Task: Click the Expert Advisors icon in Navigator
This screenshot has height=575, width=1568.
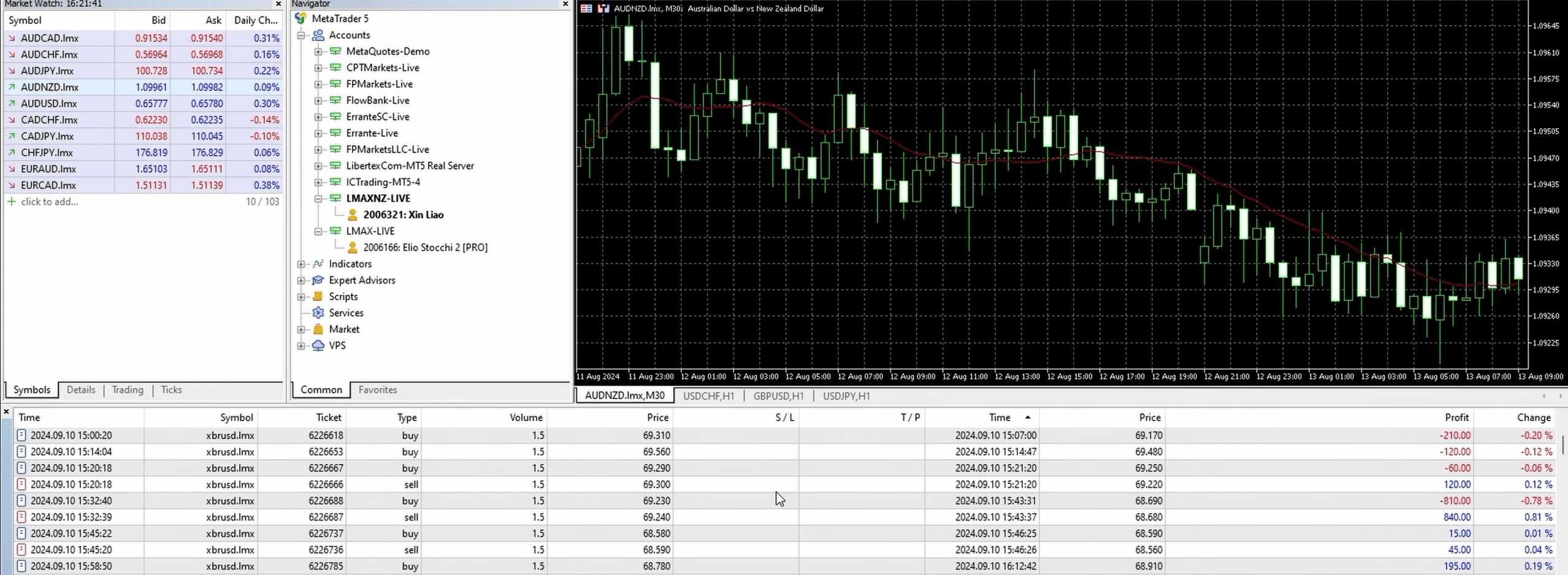Action: tap(318, 280)
